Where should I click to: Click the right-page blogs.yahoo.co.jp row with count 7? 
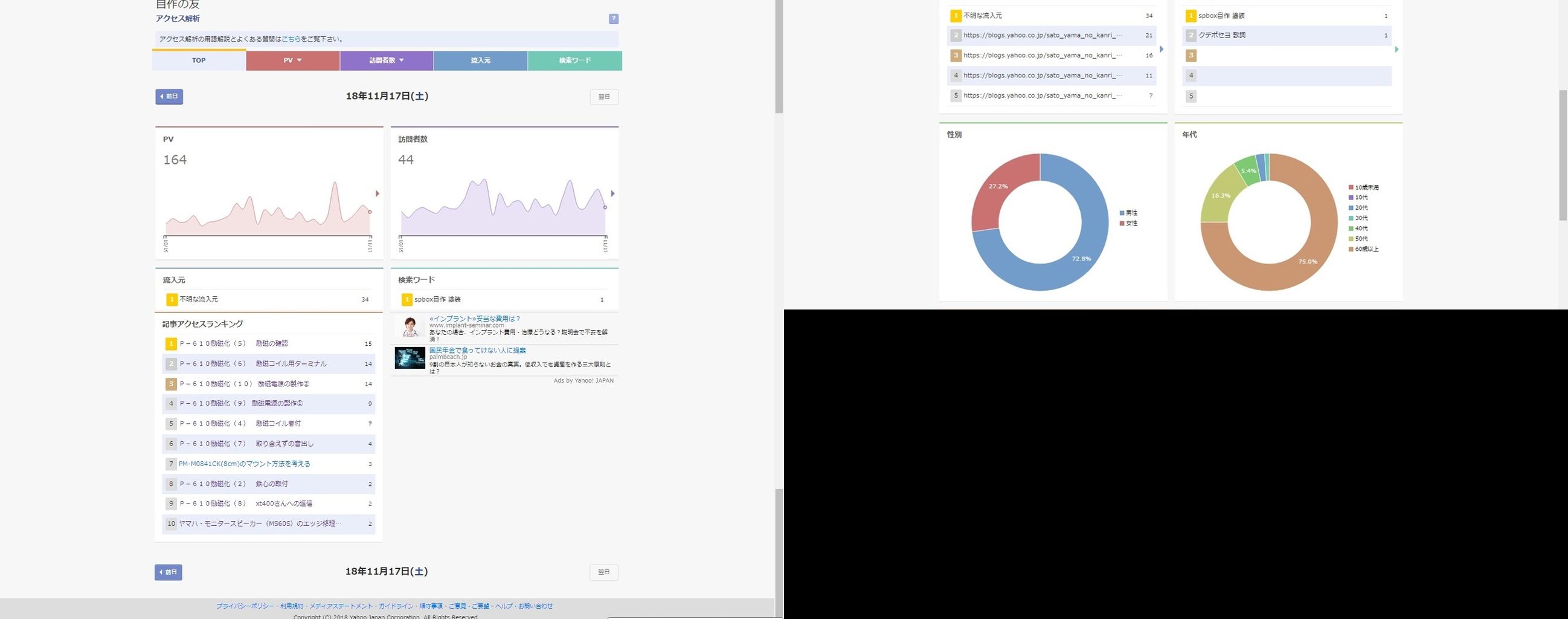pos(1052,96)
